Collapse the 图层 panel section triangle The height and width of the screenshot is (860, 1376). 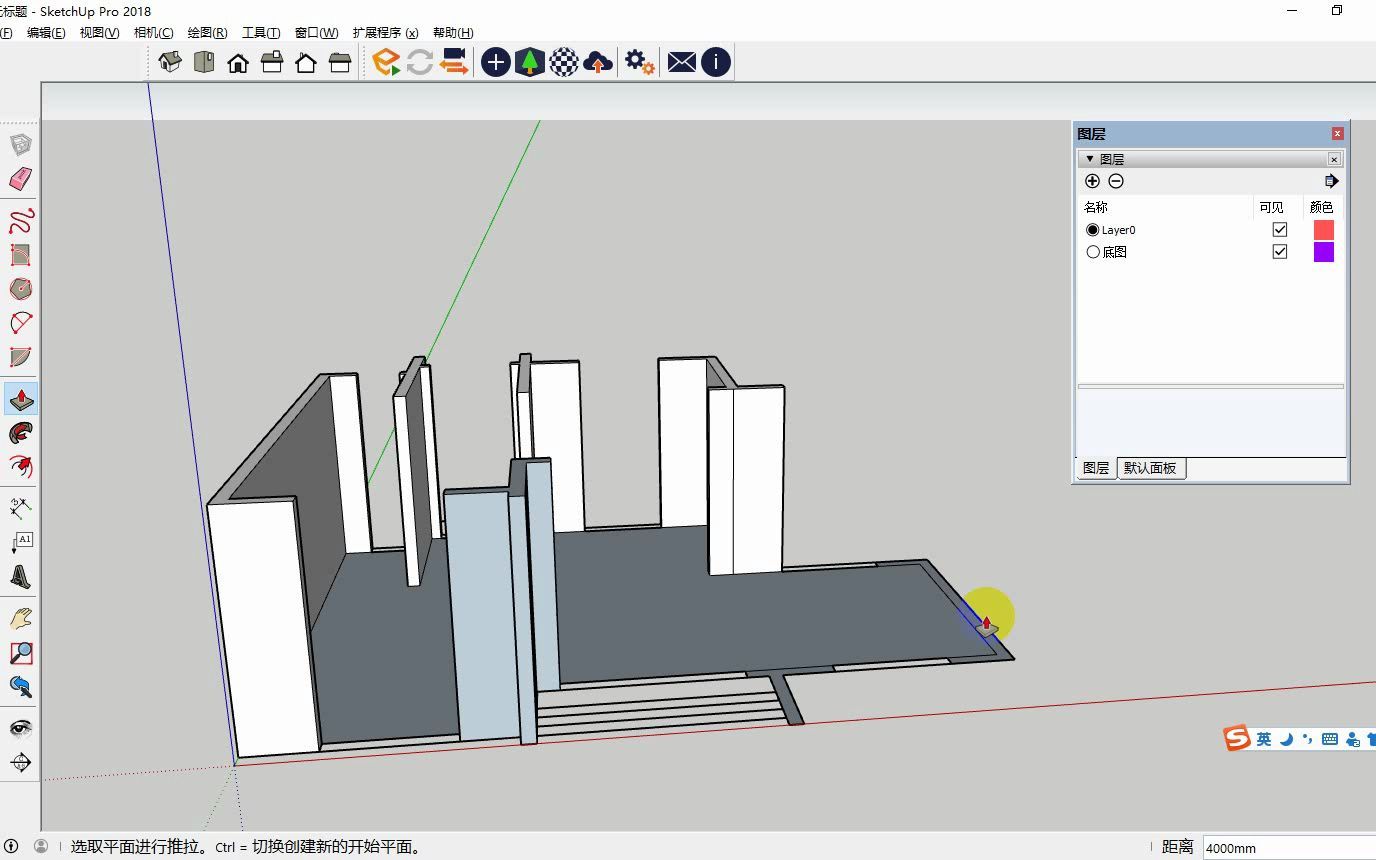pyautogui.click(x=1090, y=159)
